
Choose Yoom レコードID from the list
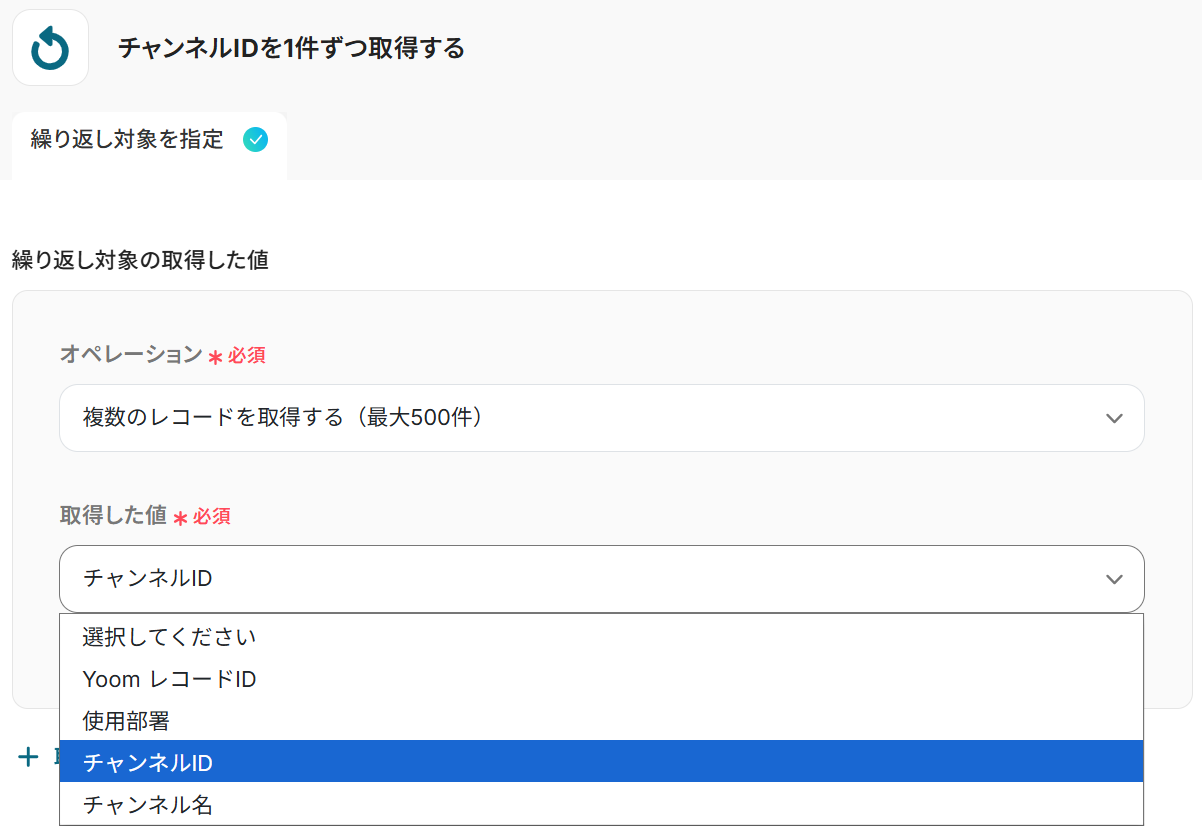pos(169,680)
